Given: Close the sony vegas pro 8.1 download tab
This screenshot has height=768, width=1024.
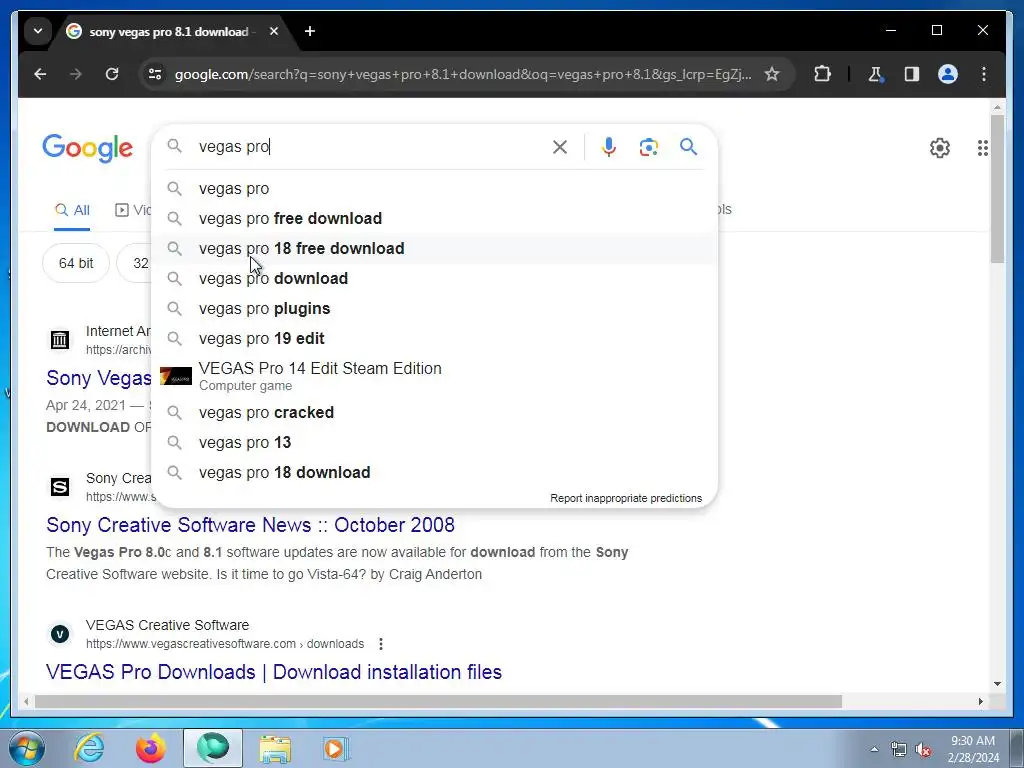Looking at the screenshot, I should 274,31.
